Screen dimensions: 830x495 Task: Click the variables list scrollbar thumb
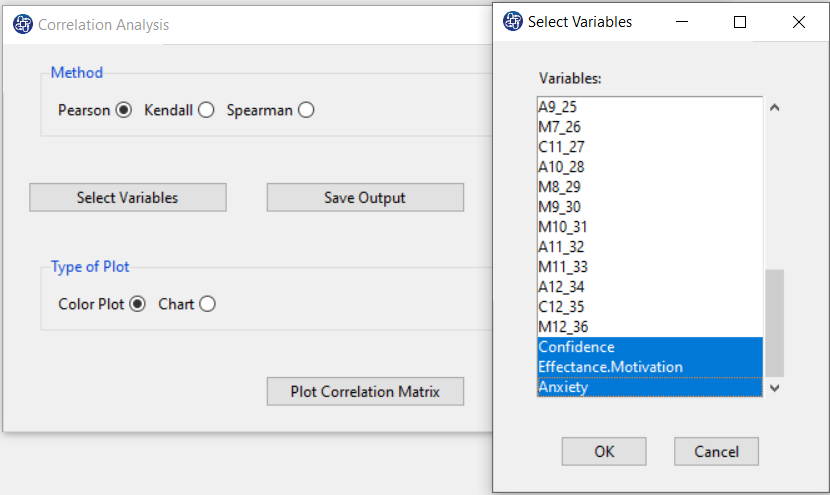pyautogui.click(x=774, y=323)
